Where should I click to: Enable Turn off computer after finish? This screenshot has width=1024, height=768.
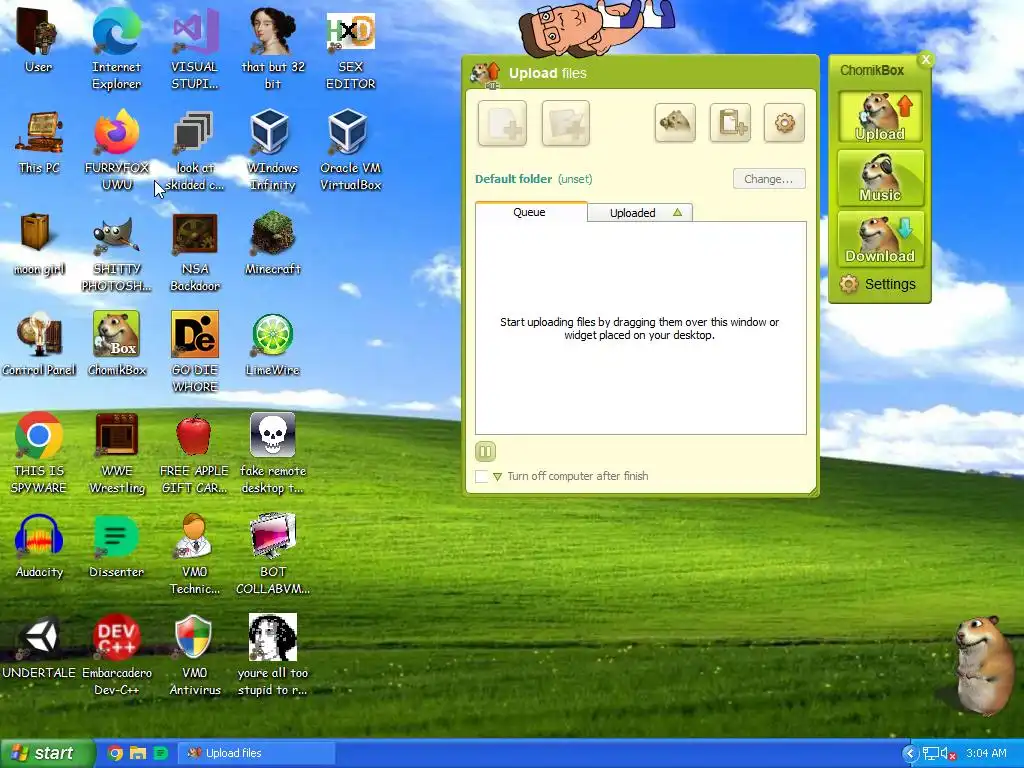(482, 476)
